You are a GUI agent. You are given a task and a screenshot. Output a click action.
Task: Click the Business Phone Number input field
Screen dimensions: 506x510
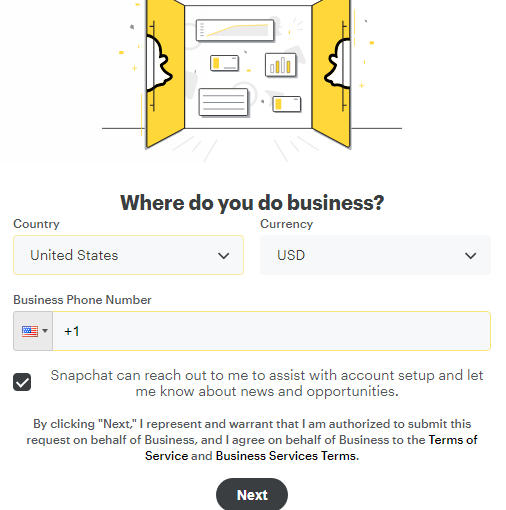[x=271, y=331]
